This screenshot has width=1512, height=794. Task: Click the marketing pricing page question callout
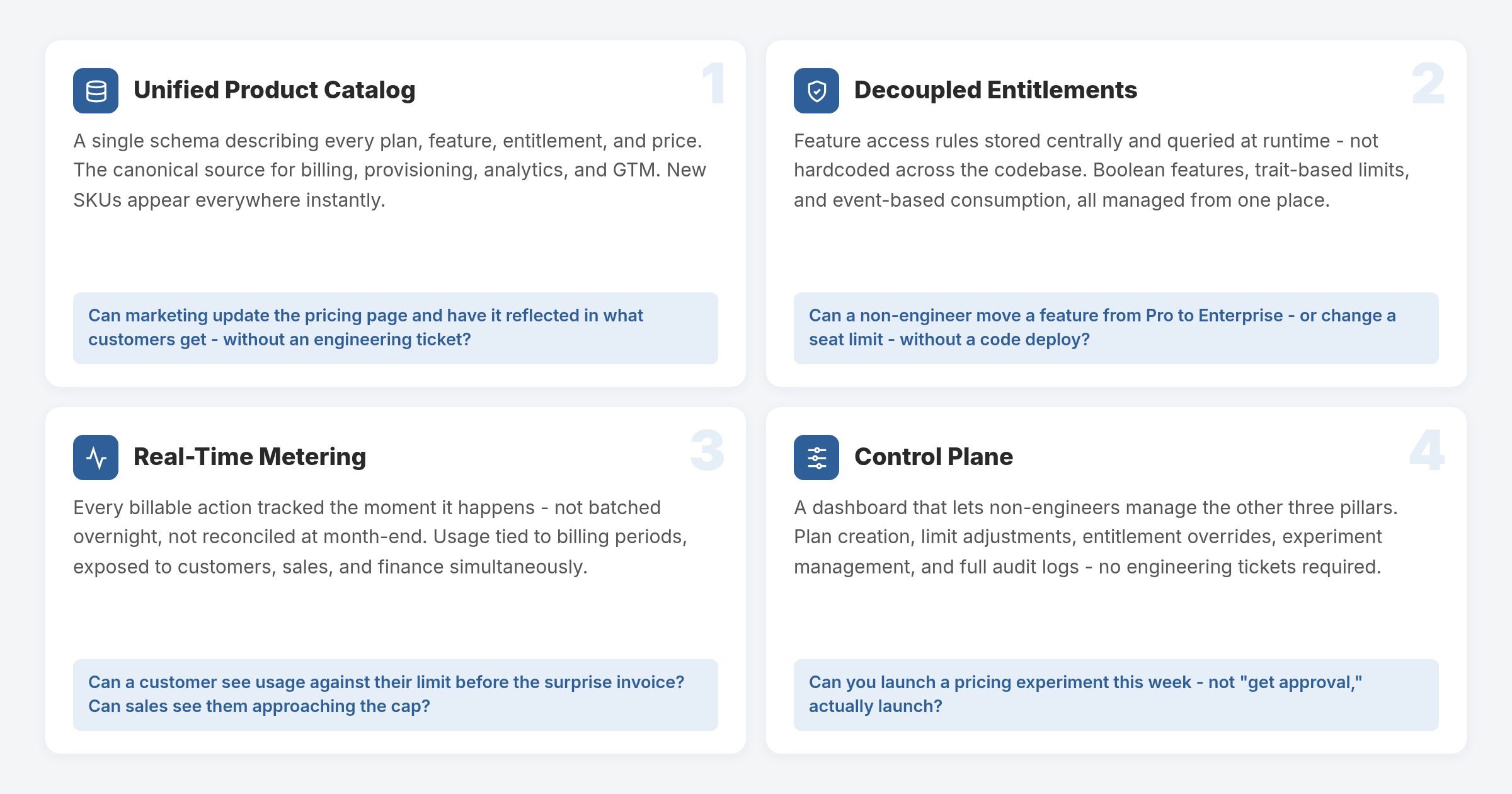(396, 328)
